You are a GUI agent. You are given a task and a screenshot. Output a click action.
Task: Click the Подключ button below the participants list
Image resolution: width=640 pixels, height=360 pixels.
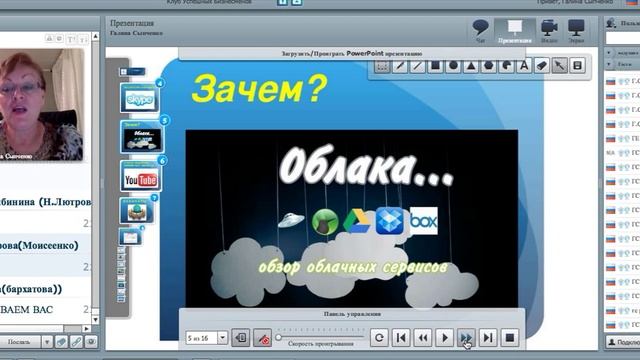622,342
